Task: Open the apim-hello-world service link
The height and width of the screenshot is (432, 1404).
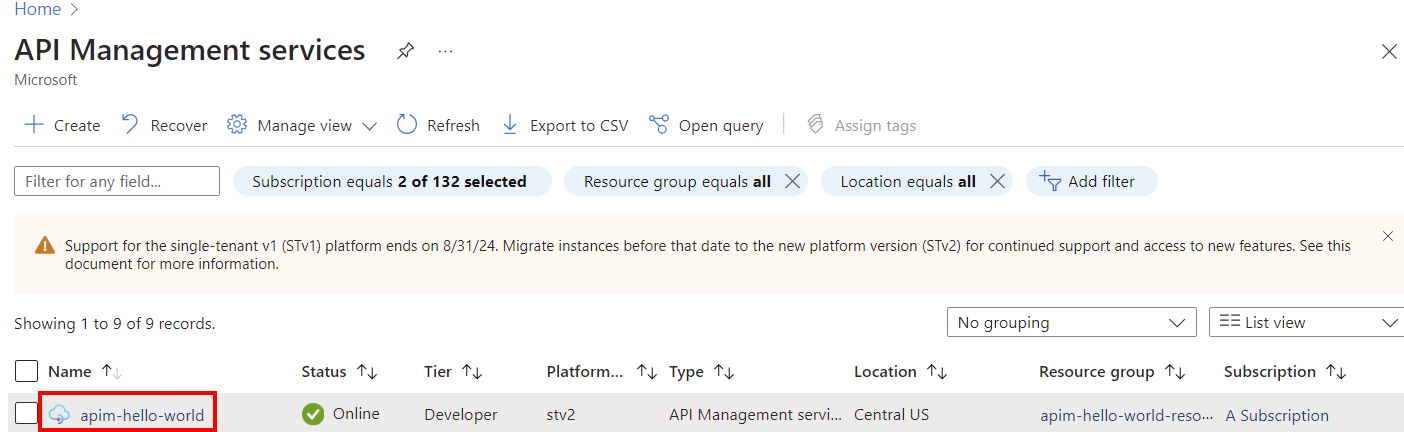Action: coord(142,415)
